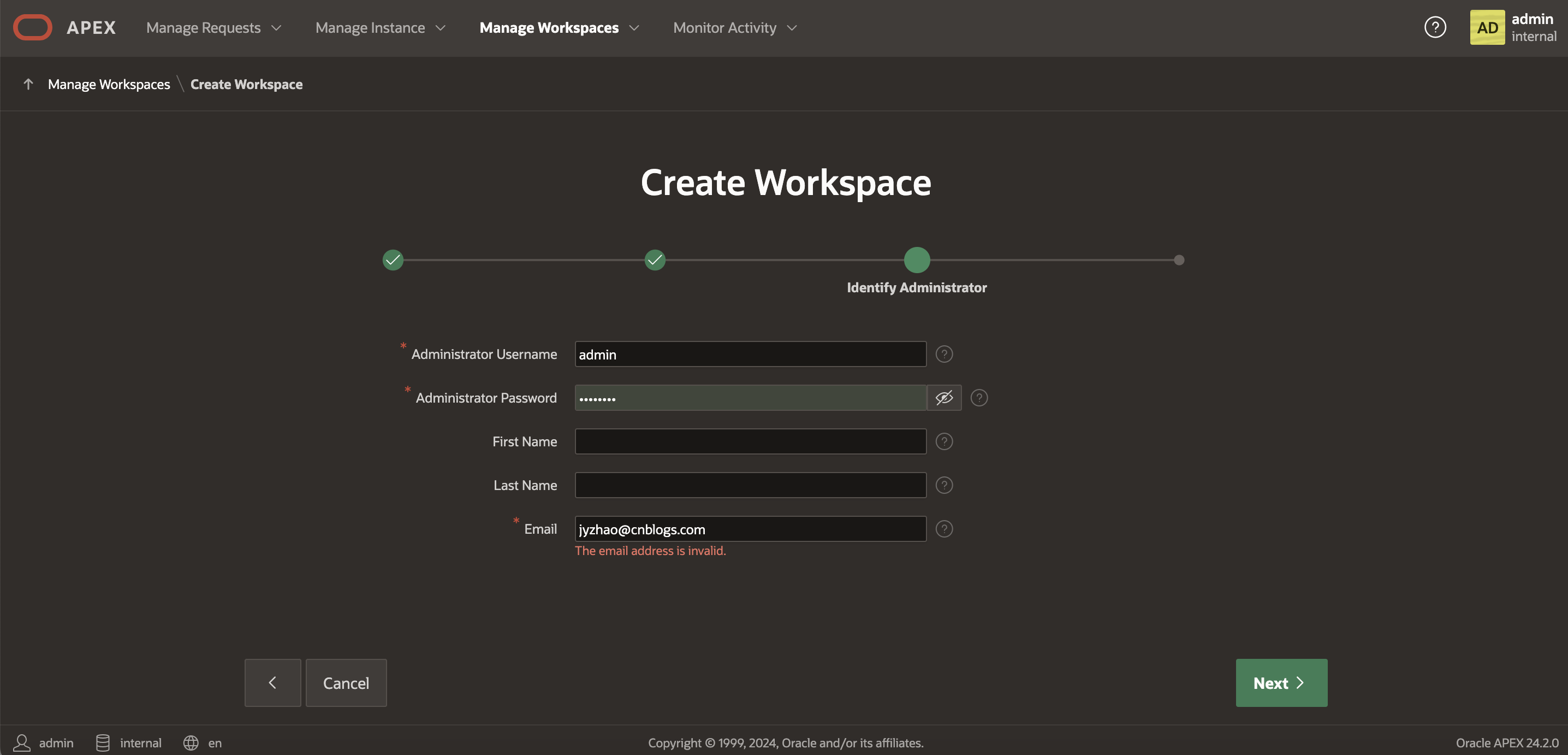
Task: Click the breadcrumb up-arrow icon
Action: [x=28, y=84]
